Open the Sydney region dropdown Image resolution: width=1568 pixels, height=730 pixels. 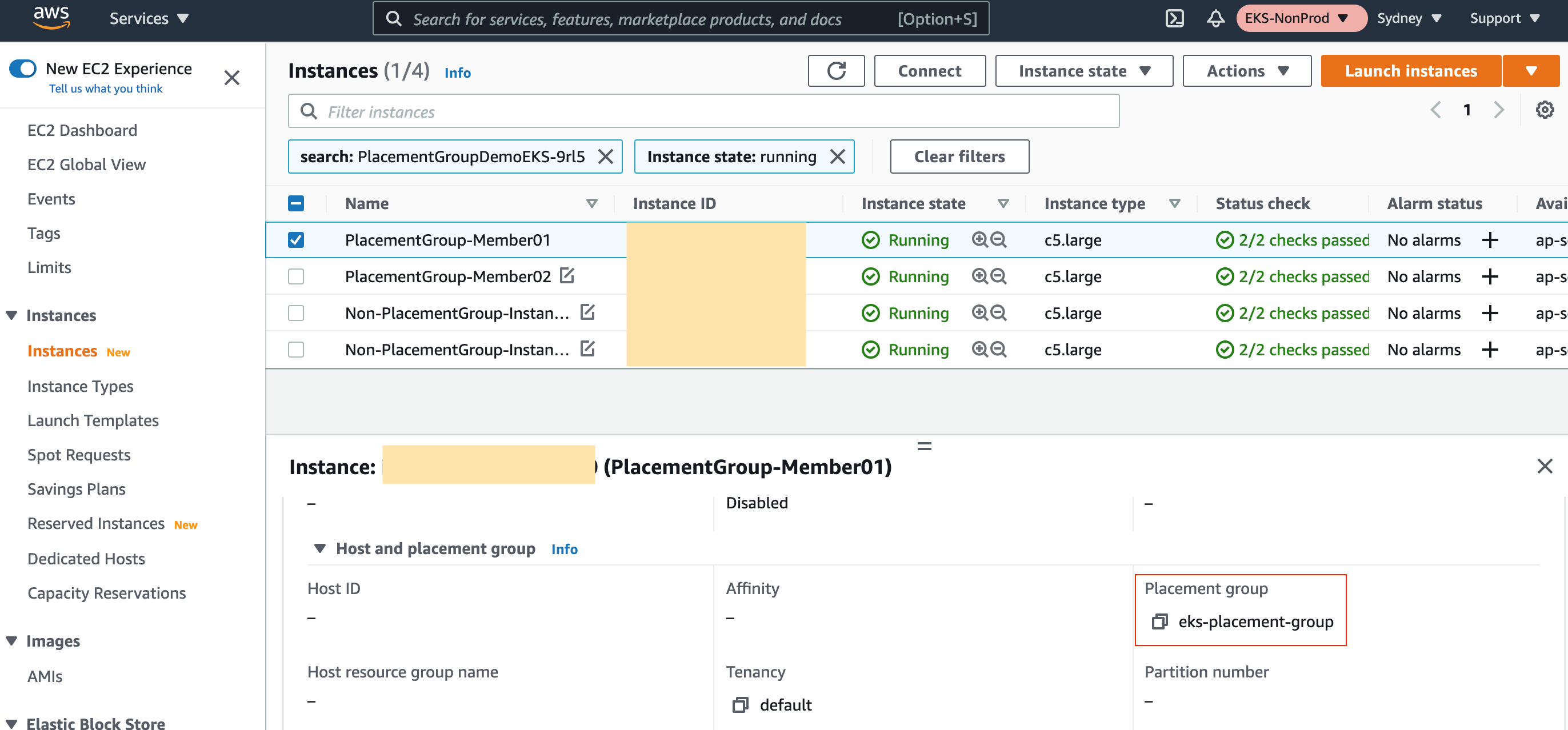1409,18
